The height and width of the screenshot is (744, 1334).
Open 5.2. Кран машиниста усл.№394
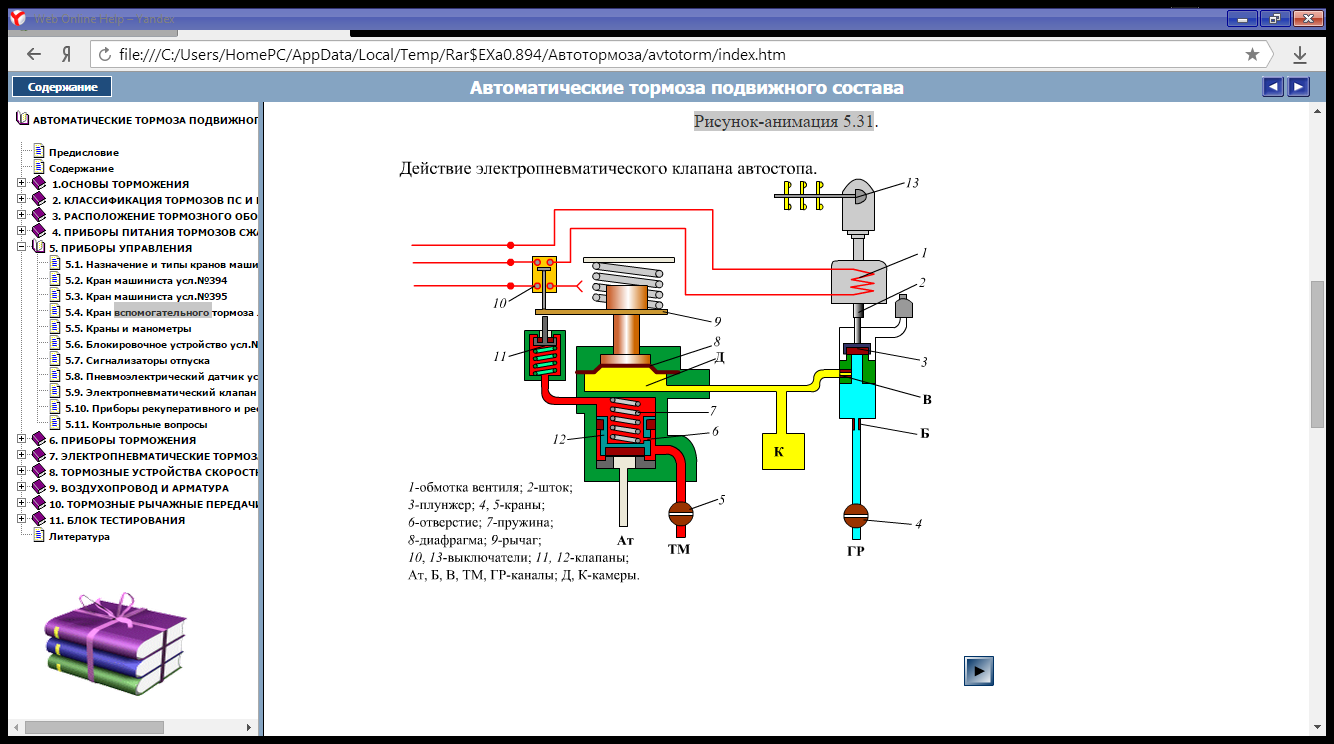tap(146, 281)
